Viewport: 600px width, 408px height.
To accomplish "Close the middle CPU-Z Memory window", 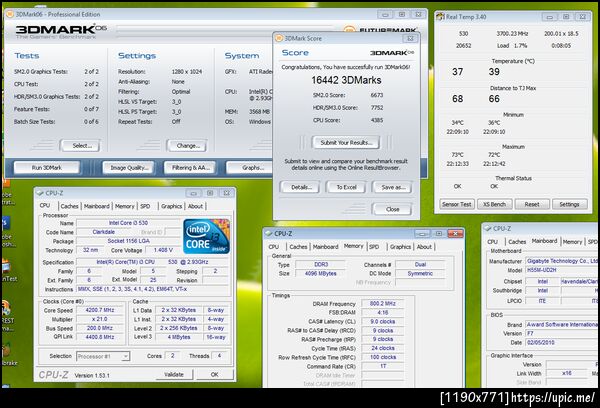I will [x=455, y=233].
